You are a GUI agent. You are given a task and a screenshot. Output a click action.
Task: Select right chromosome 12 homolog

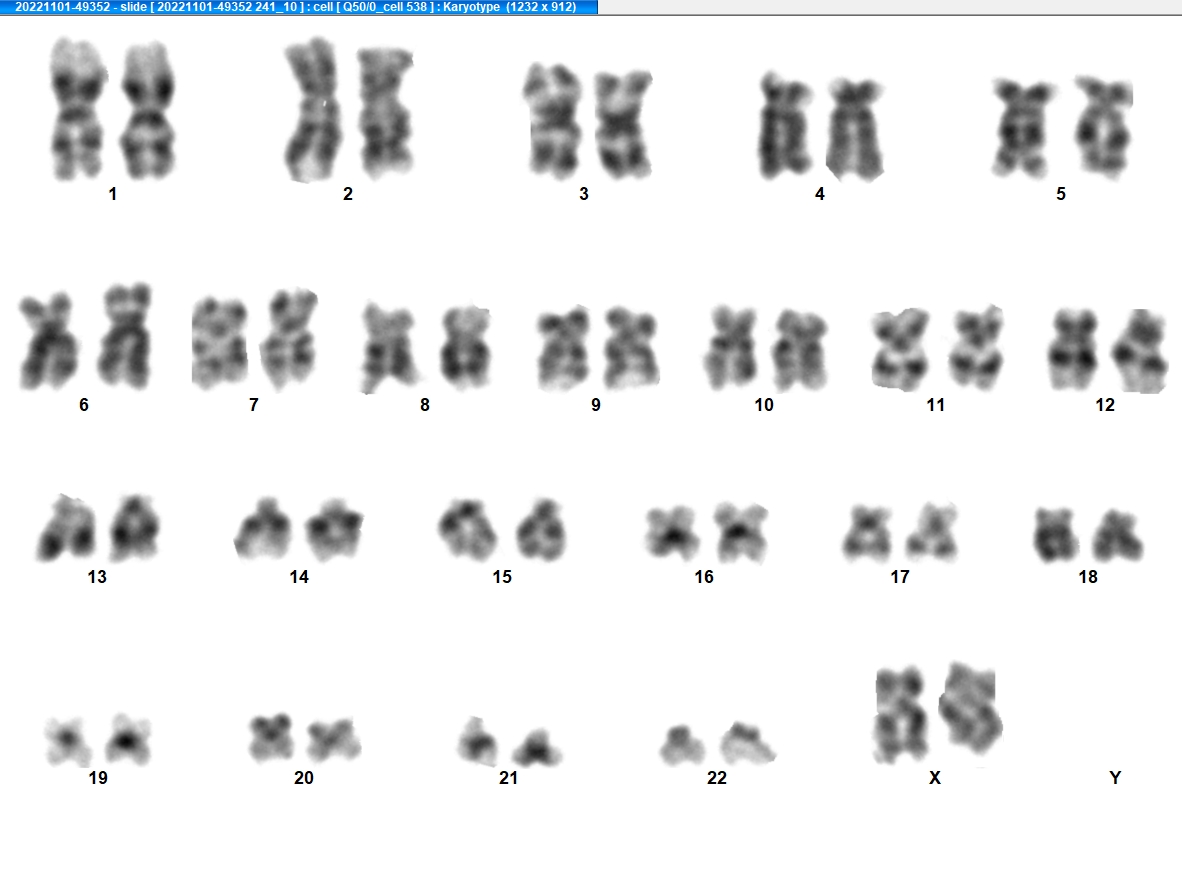[1140, 351]
